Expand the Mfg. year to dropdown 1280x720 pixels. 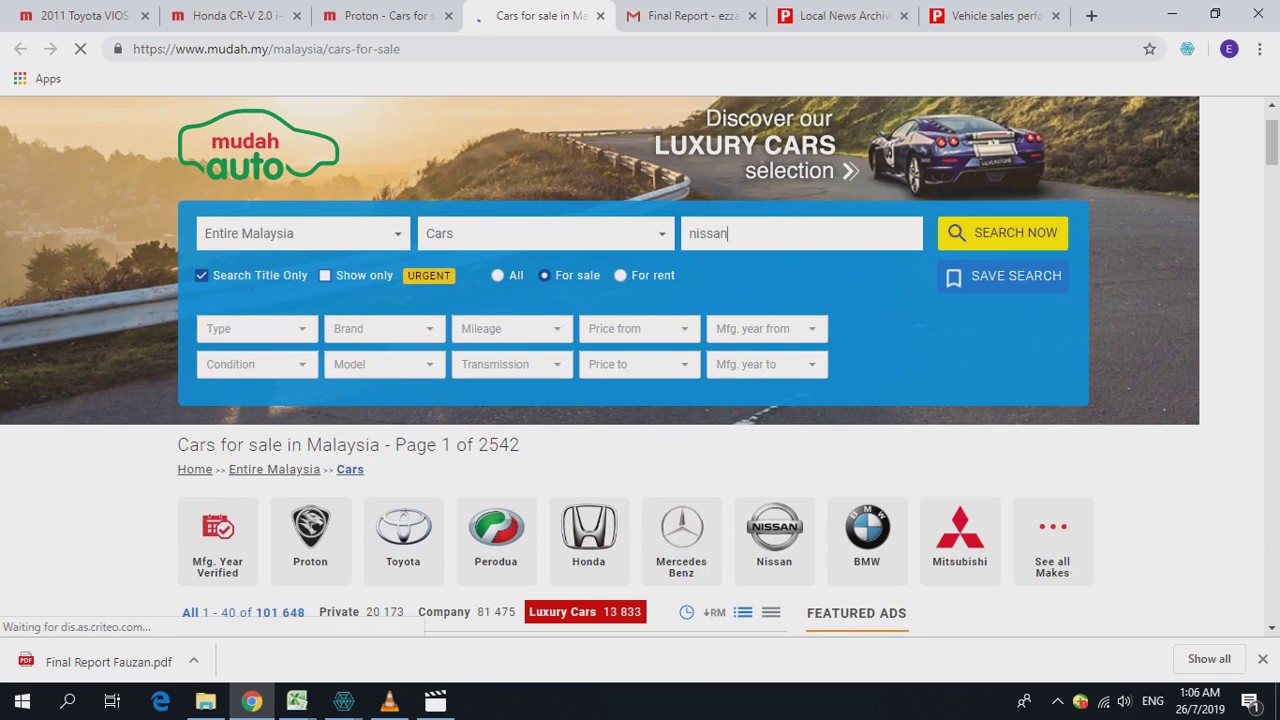(x=767, y=364)
